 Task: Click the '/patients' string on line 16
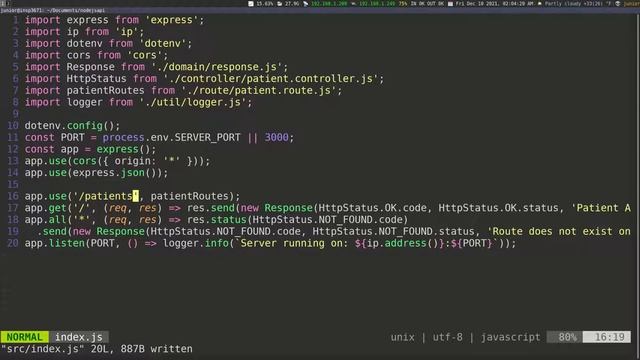pos(106,196)
